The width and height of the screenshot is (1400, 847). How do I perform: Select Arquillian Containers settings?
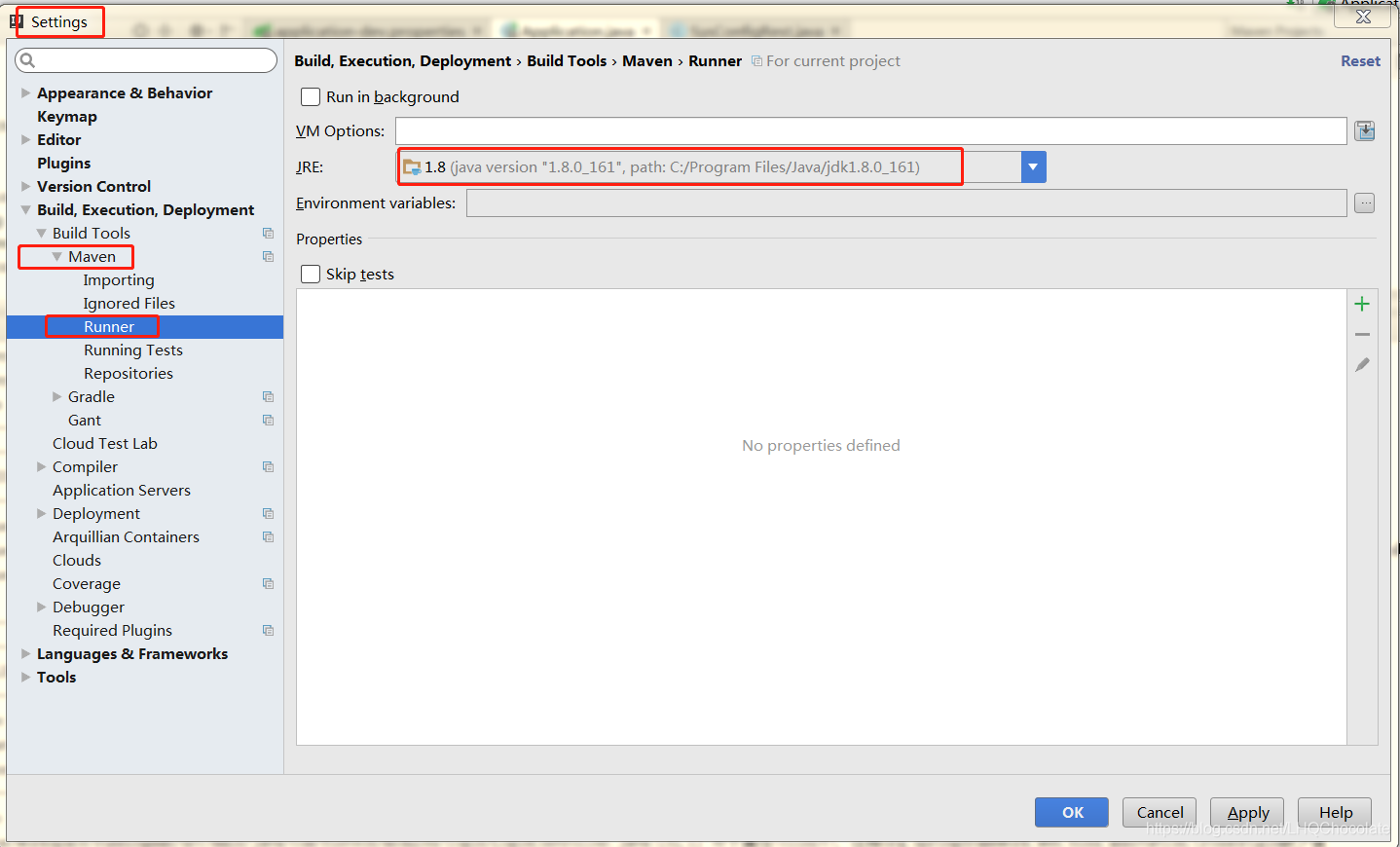pyautogui.click(x=127, y=537)
